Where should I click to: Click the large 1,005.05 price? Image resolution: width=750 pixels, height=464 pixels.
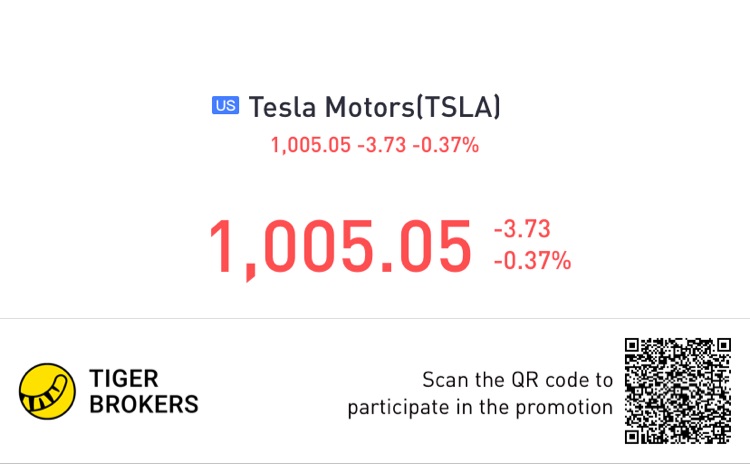[x=341, y=248]
